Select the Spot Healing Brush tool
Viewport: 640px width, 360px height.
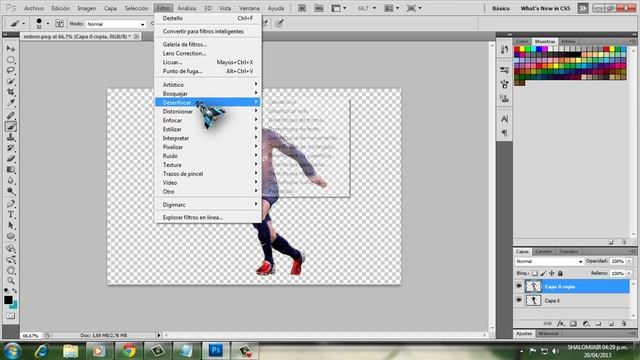pos(11,116)
